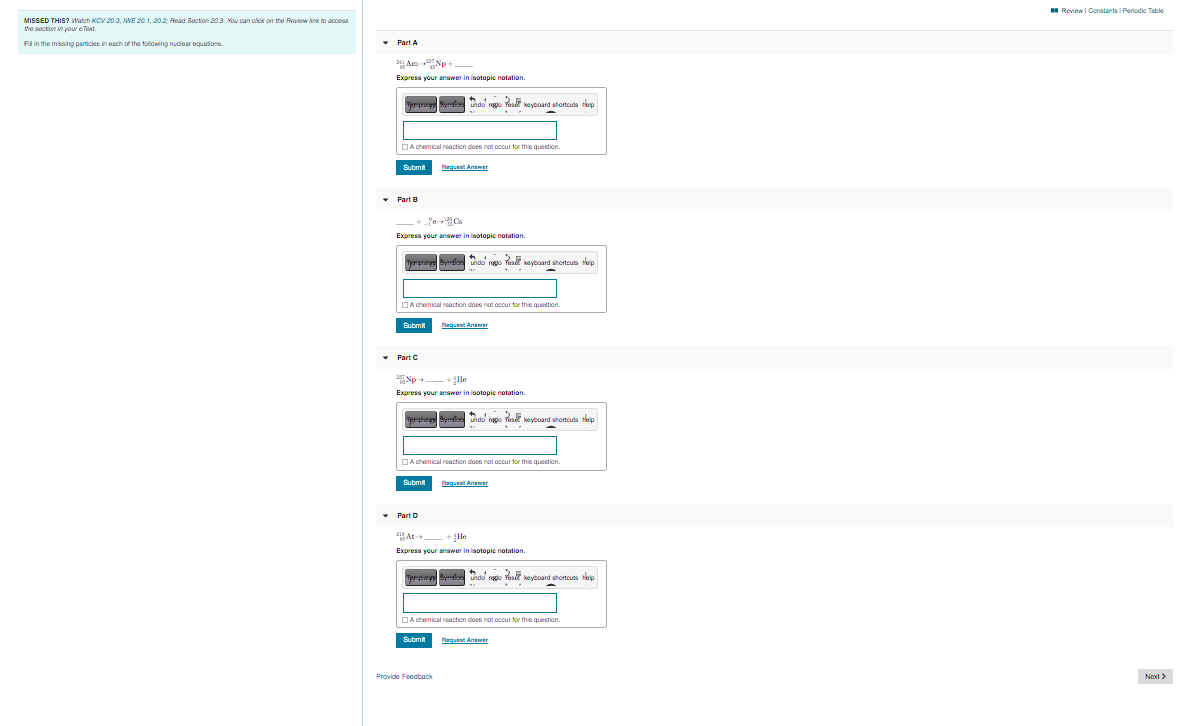Click the Part B answer input field
1198x726 pixels.
tap(480, 288)
